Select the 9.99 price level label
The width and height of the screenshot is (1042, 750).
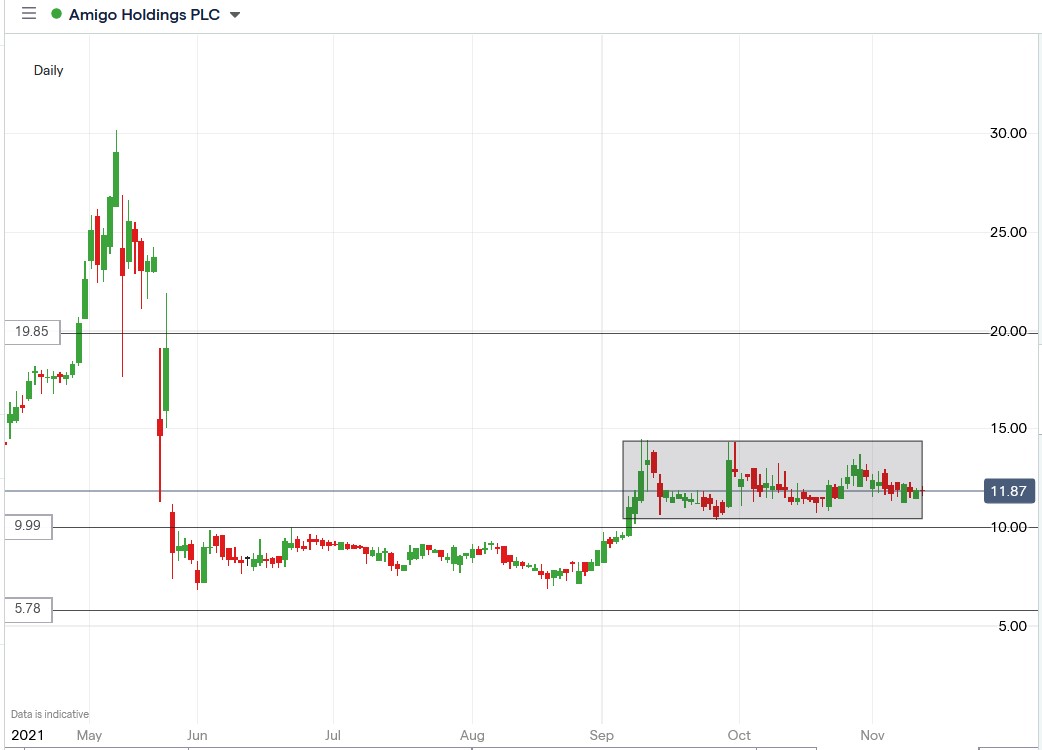28,527
